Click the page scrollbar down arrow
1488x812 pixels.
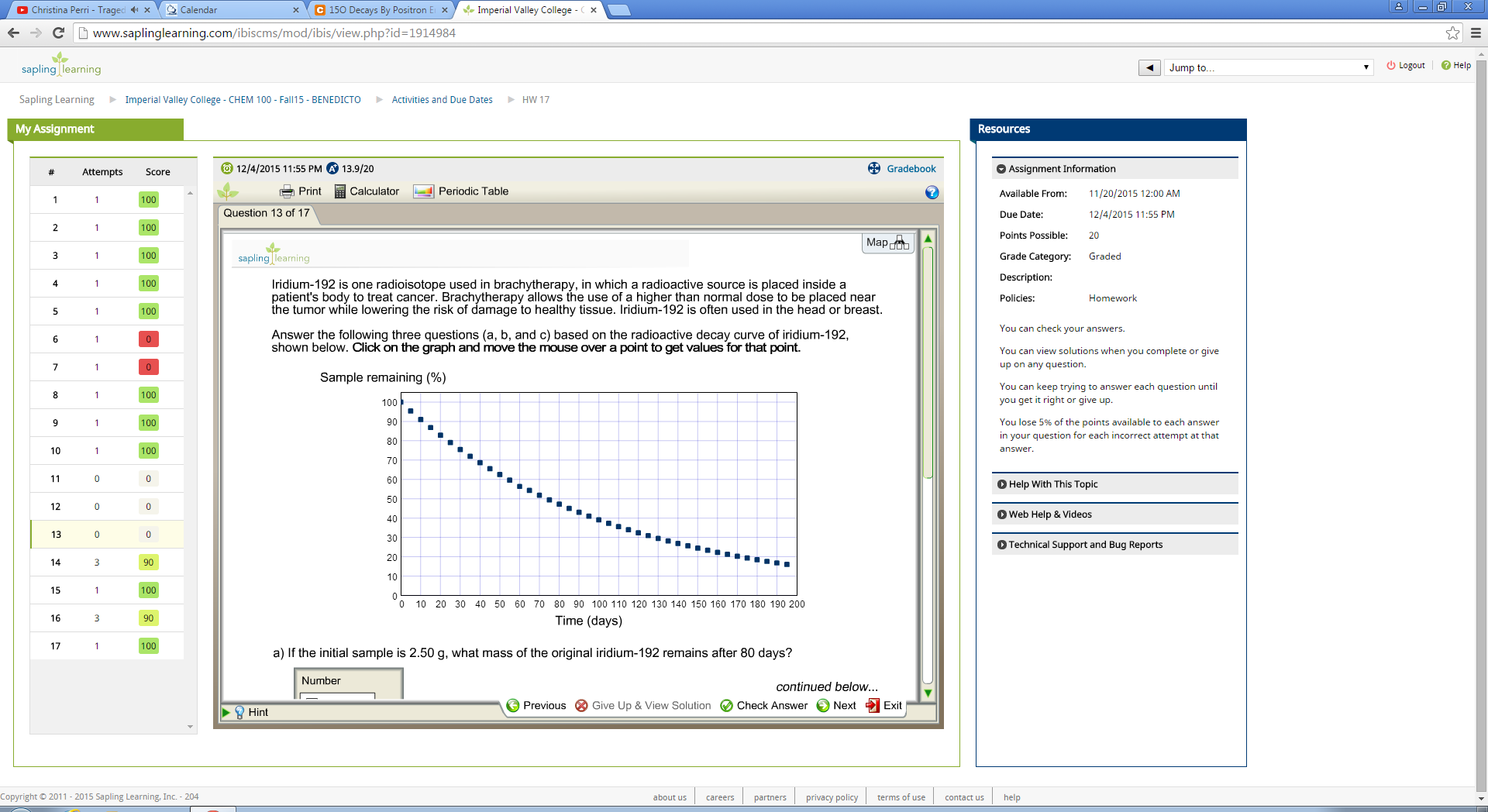(x=1481, y=798)
